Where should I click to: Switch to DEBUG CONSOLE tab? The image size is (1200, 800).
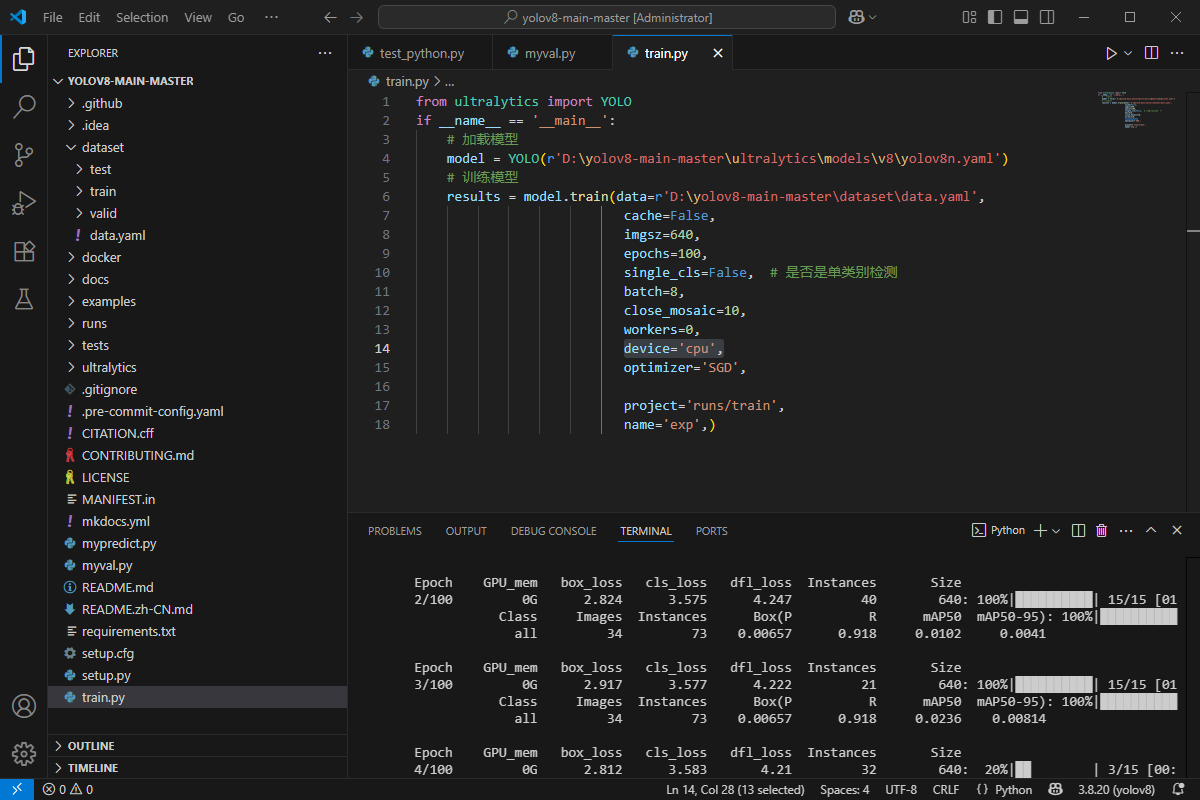pyautogui.click(x=553, y=531)
